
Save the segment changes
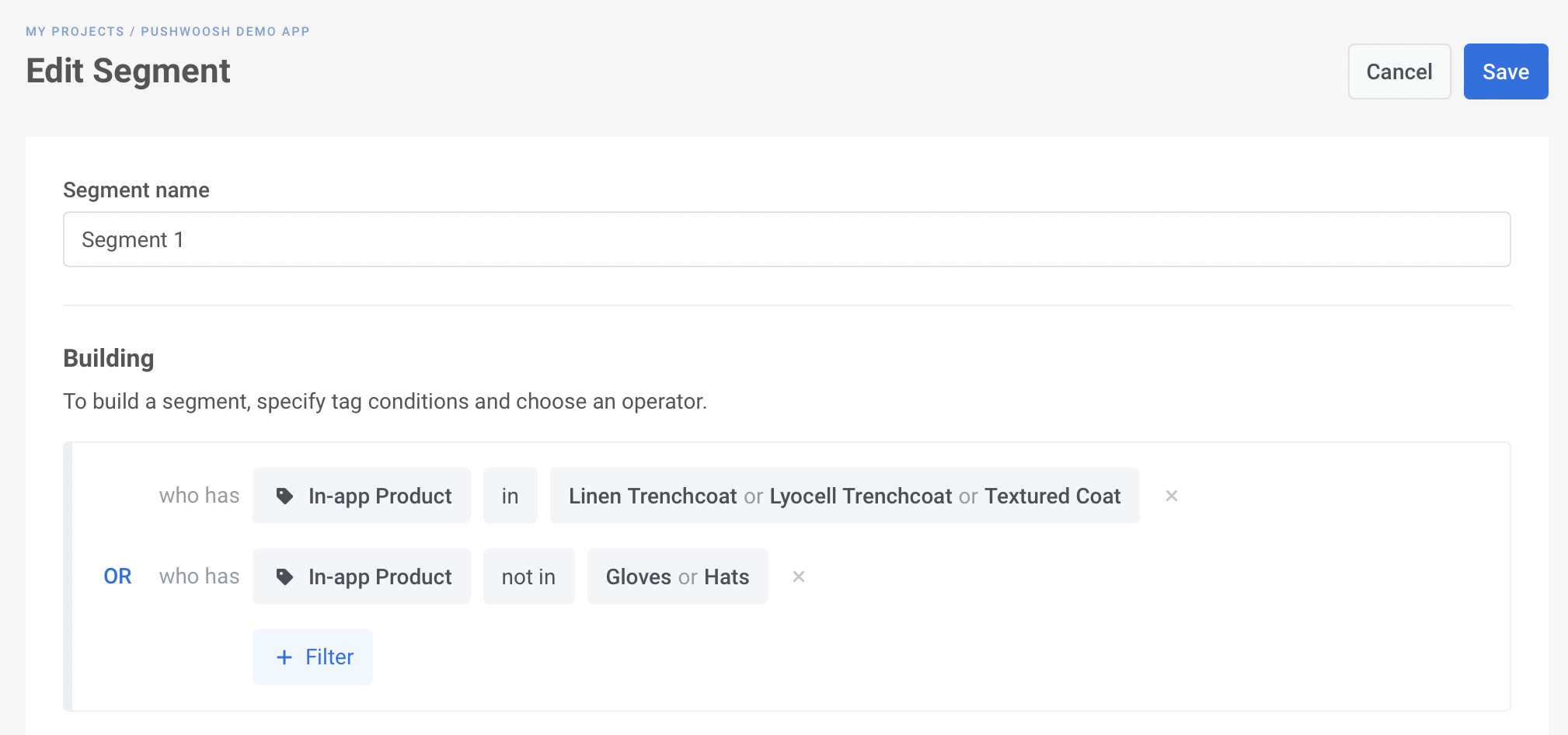(1505, 71)
